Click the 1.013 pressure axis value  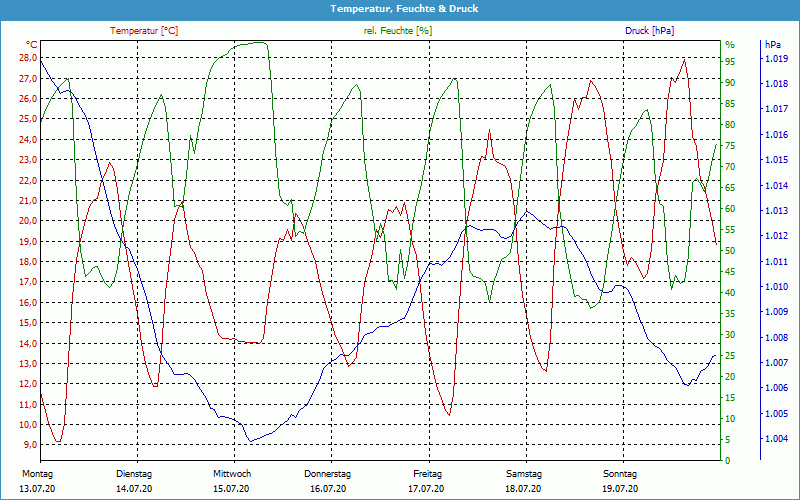click(776, 211)
